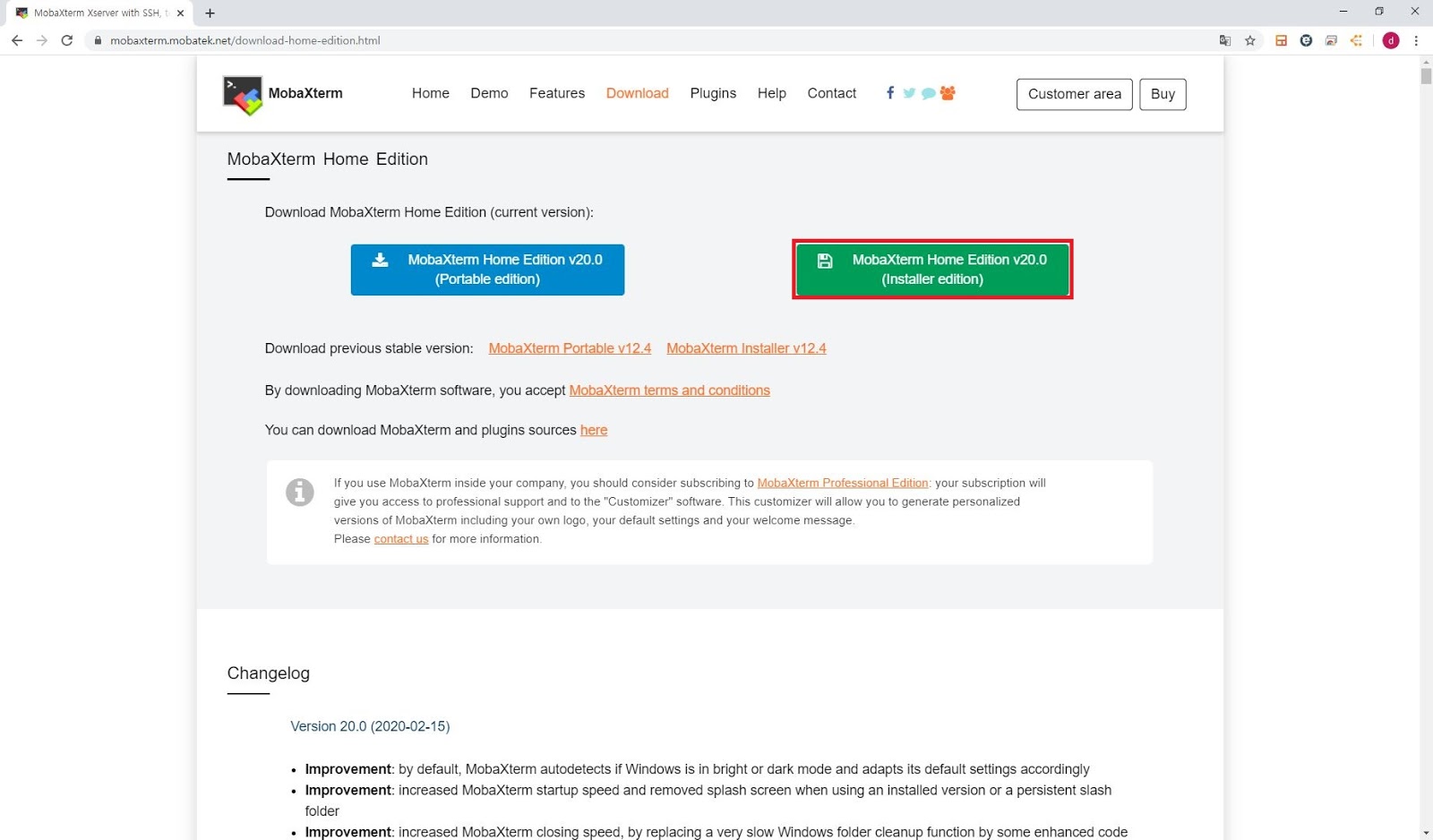The width and height of the screenshot is (1433, 840).
Task: Click the browser forward arrow
Action: [x=42, y=40]
